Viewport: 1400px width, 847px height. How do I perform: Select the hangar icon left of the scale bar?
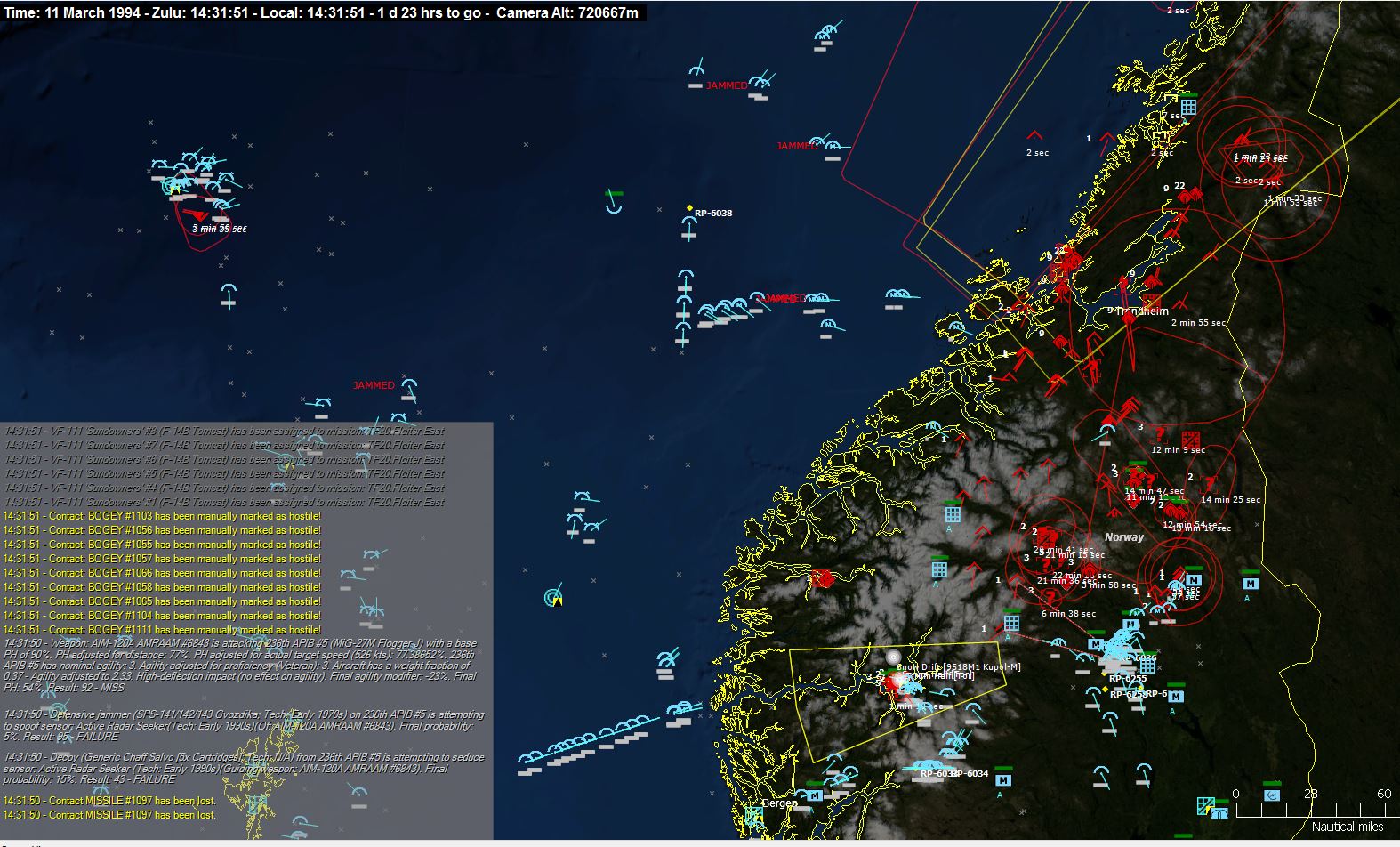point(1220,811)
